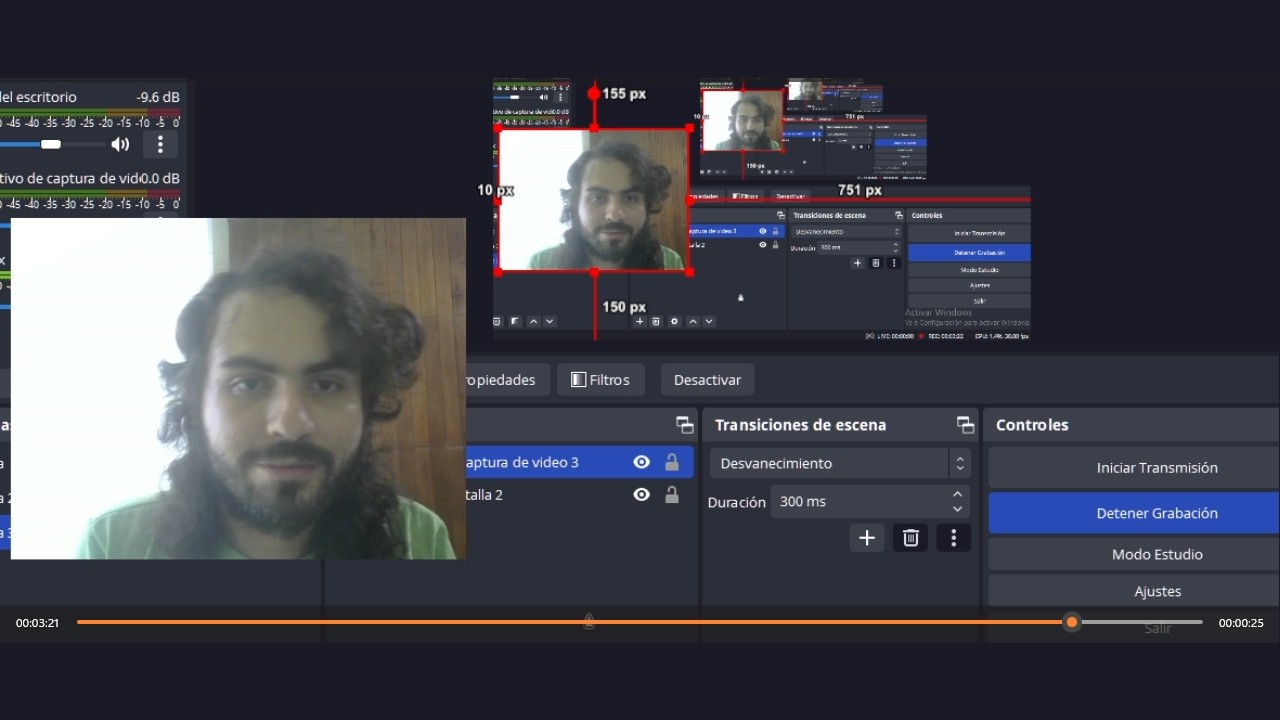The height and width of the screenshot is (720, 1280).
Task: Click remaining time '00:00:25' on the player
Action: pos(1241,623)
